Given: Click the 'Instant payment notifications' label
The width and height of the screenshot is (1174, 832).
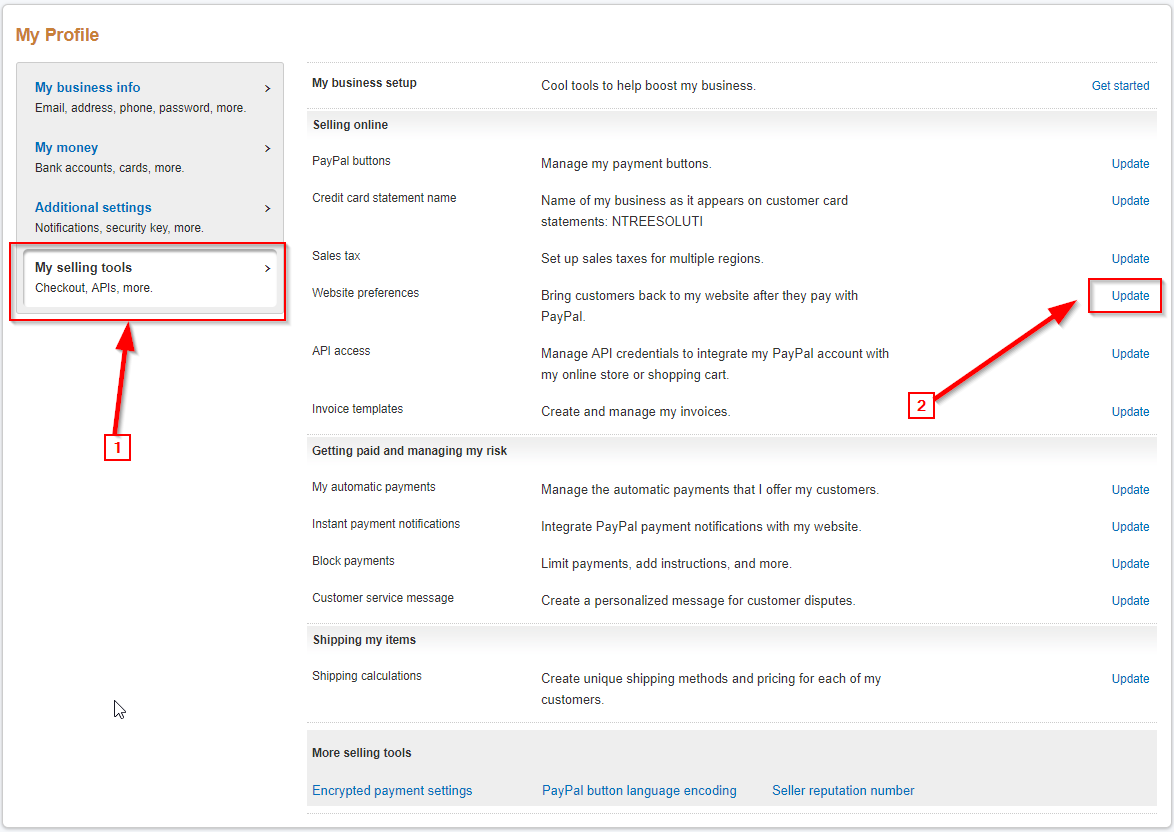Looking at the screenshot, I should coord(386,524).
